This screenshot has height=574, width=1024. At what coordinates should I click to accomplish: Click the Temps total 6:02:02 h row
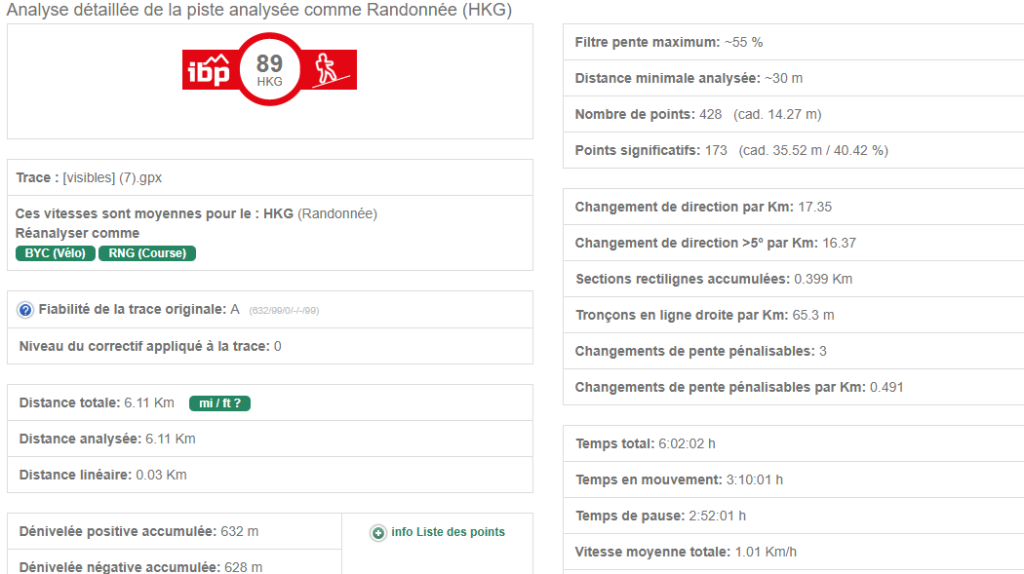click(645, 444)
